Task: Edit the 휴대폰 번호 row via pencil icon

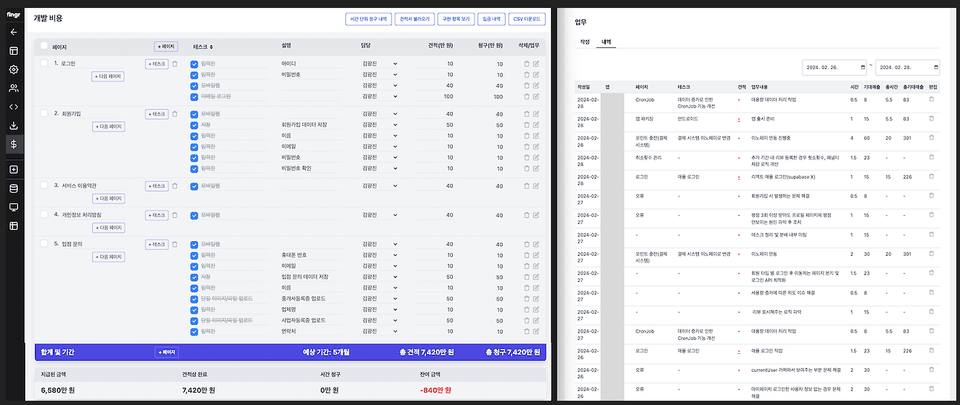Action: point(536,255)
